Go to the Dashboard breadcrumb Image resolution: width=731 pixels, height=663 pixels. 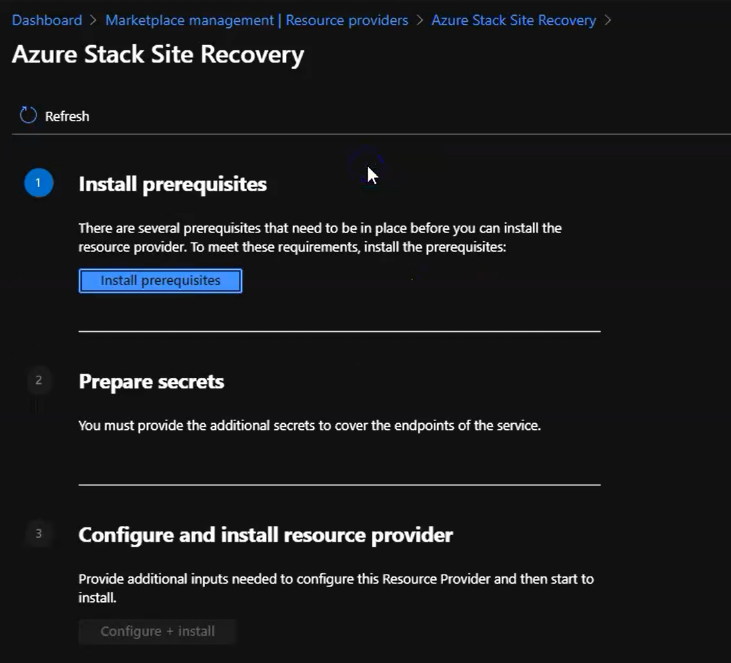(x=47, y=20)
